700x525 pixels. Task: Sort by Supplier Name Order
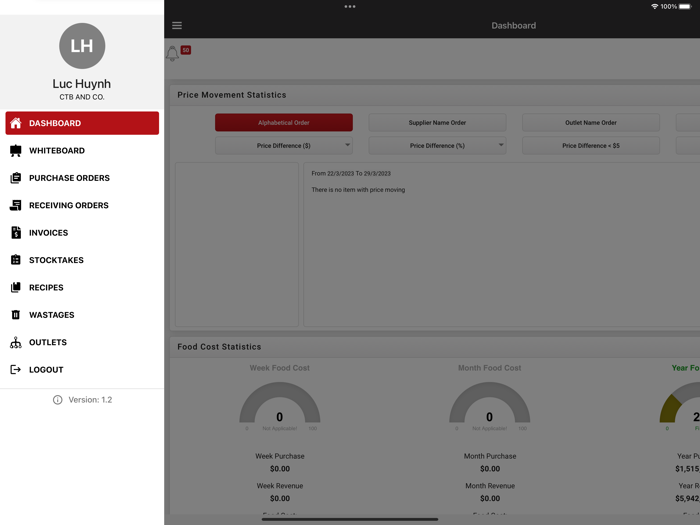(438, 123)
